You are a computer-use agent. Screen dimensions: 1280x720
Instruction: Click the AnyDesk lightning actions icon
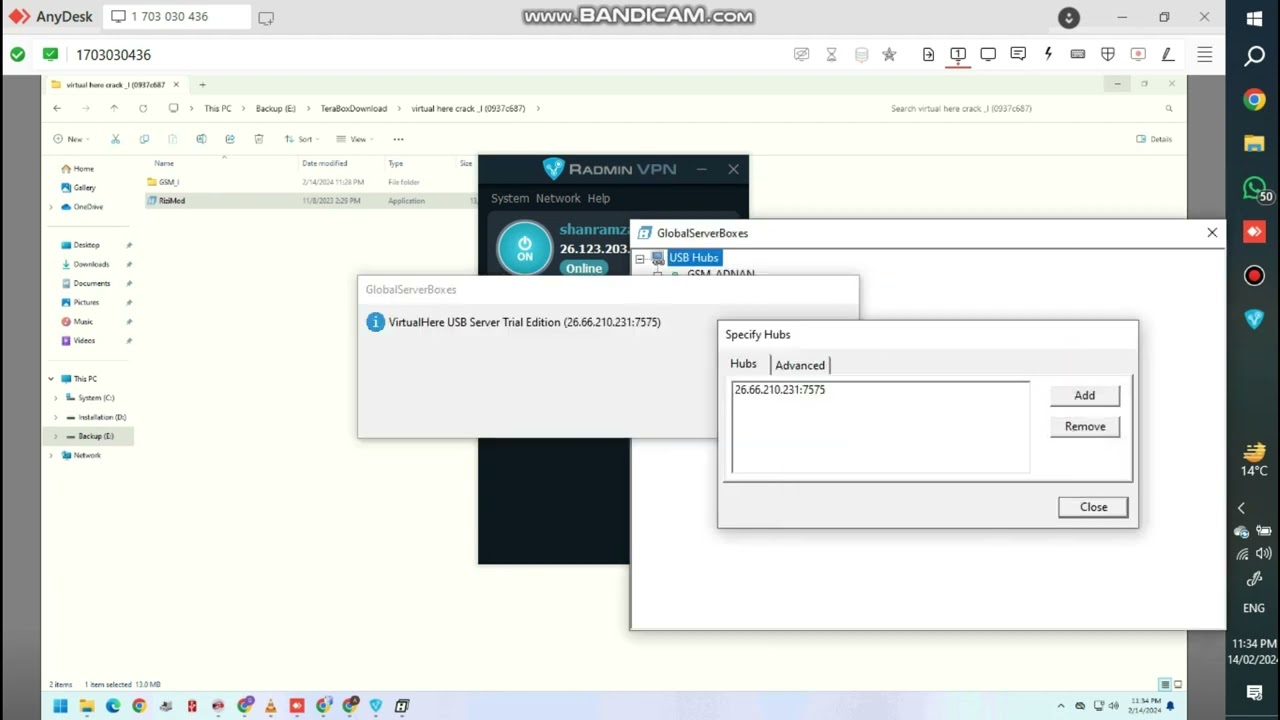[1048, 54]
